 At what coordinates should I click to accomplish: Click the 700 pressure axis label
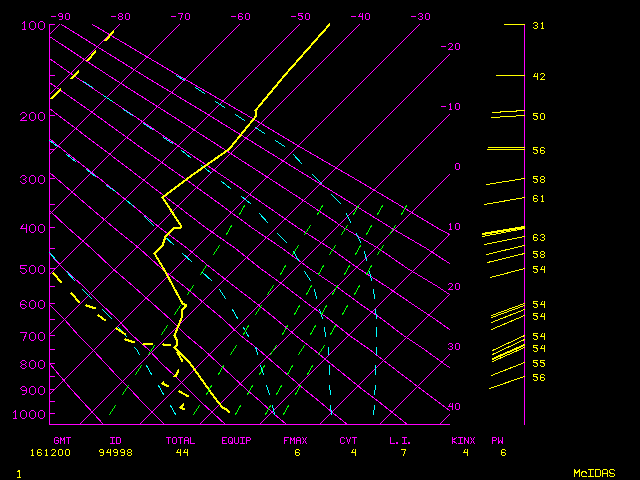click(34, 338)
